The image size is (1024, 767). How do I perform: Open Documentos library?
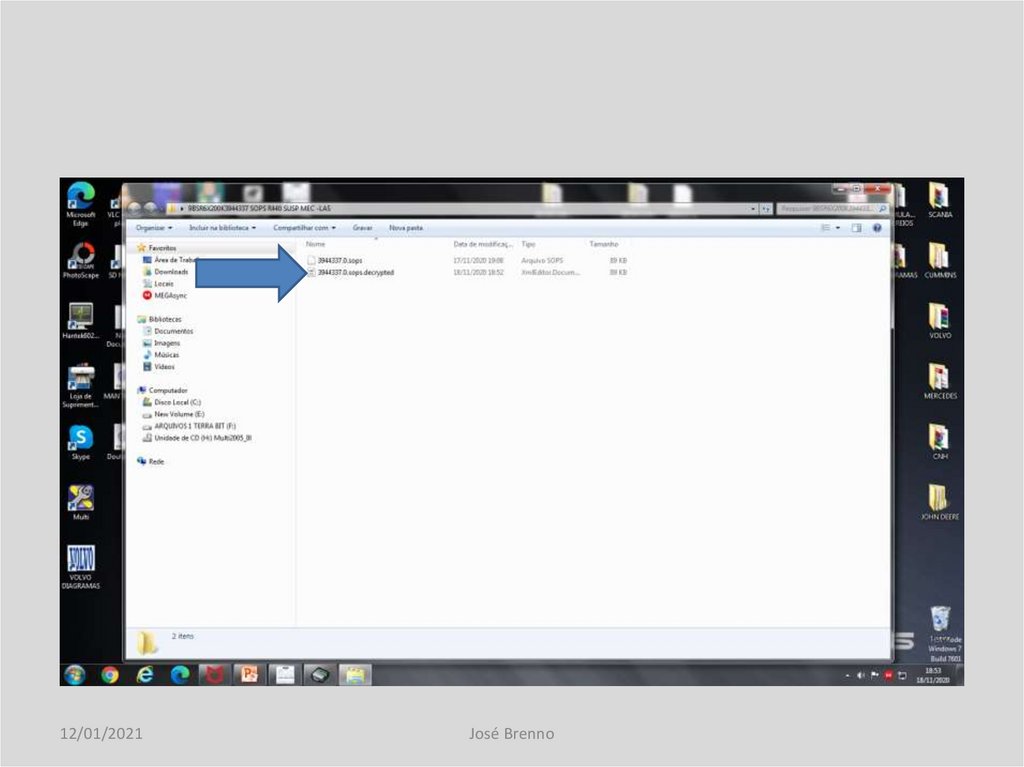pyautogui.click(x=168, y=331)
